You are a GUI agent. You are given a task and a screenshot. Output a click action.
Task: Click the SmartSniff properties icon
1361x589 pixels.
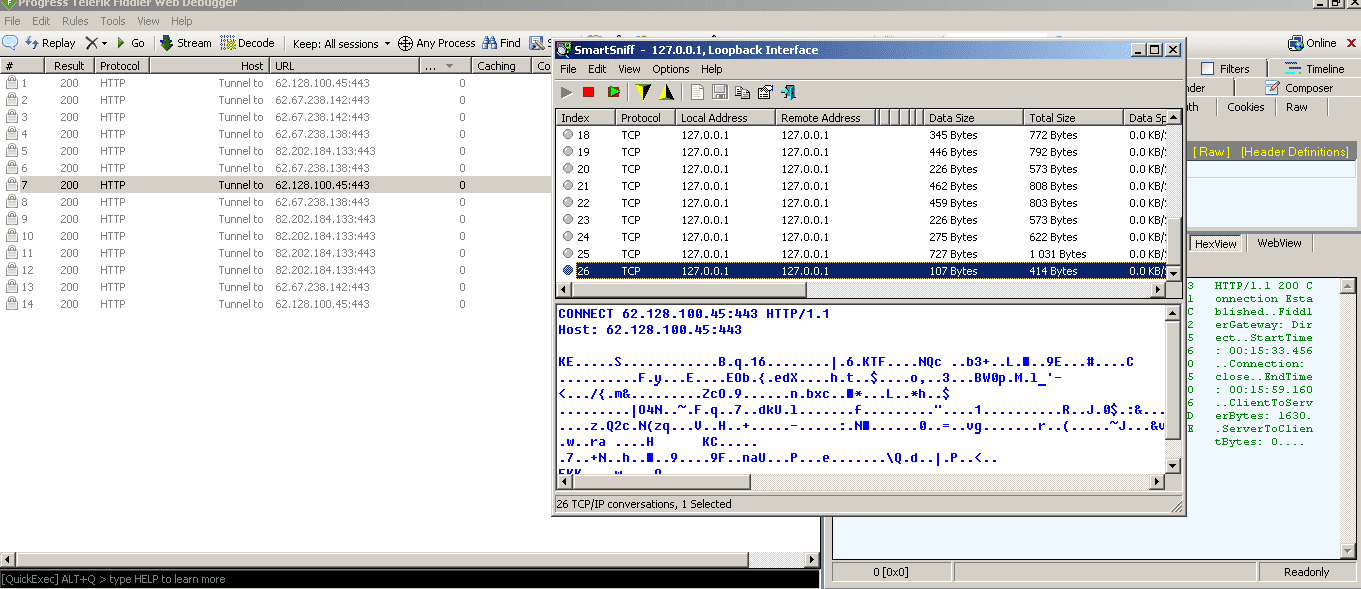765,92
